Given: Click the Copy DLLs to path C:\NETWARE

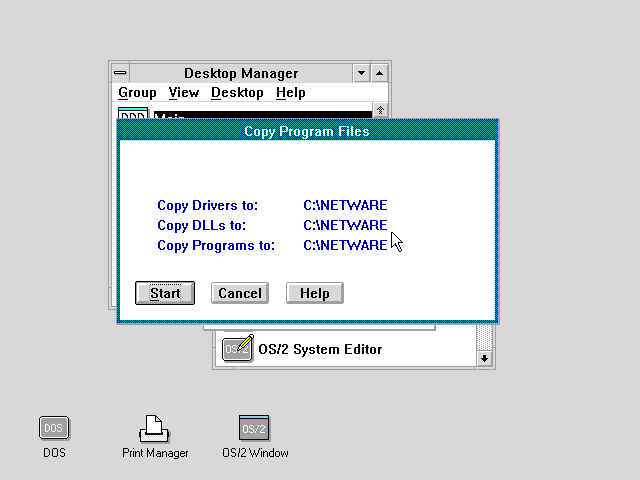Looking at the screenshot, I should click(x=345, y=225).
